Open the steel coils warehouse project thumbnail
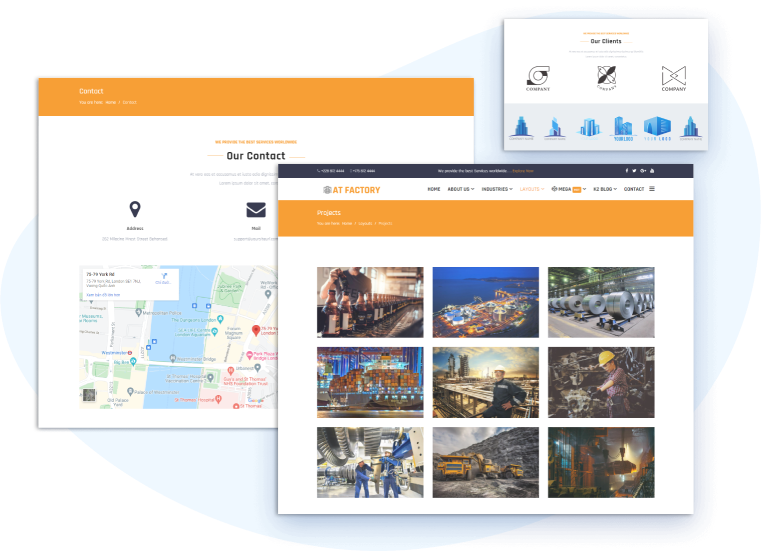761x553 pixels. [601, 302]
